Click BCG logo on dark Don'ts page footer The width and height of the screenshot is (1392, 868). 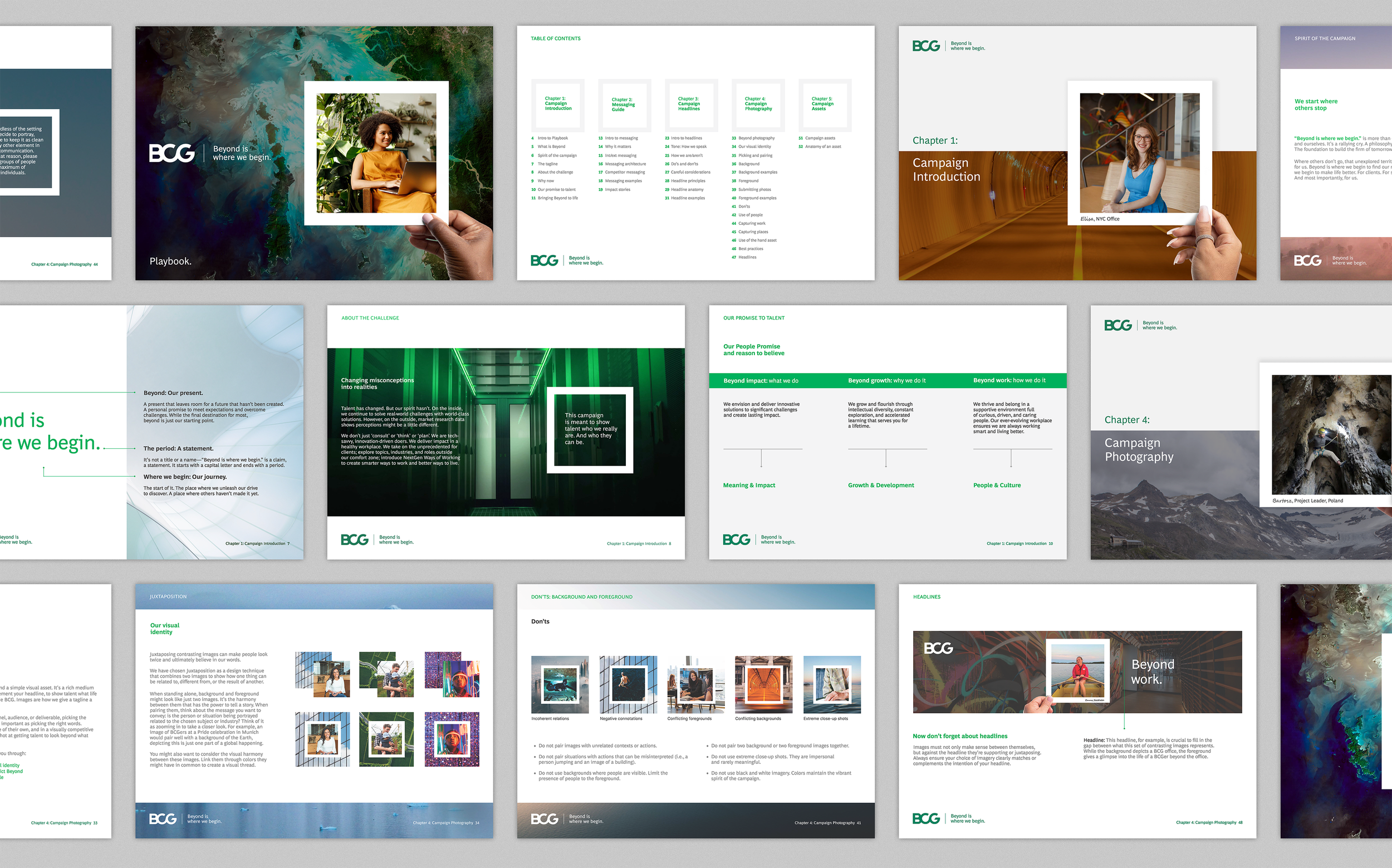tap(544, 819)
